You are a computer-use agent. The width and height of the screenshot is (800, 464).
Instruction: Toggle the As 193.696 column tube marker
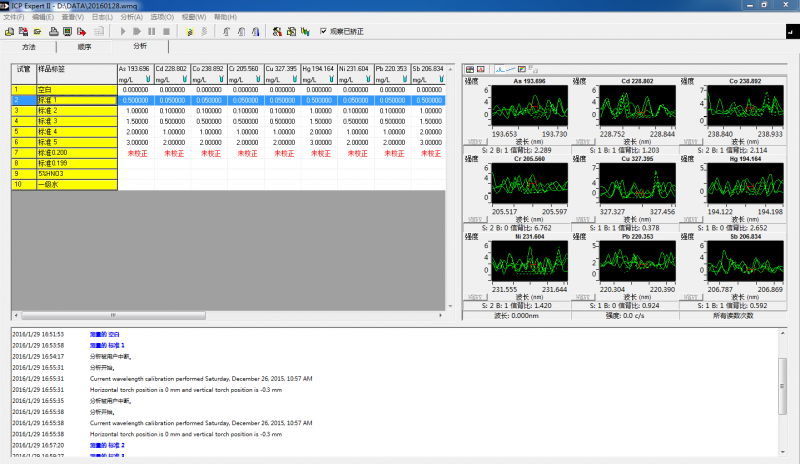point(149,78)
